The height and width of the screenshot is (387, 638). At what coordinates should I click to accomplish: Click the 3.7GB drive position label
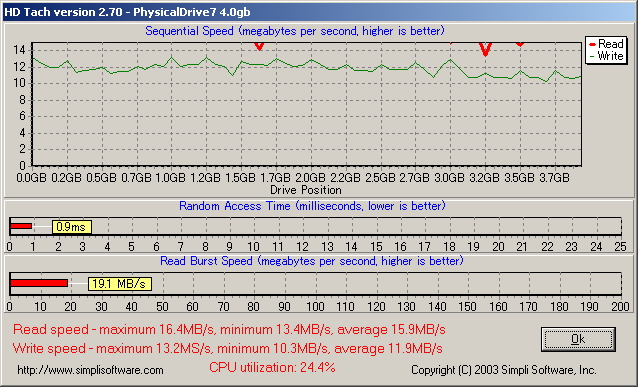coord(554,178)
